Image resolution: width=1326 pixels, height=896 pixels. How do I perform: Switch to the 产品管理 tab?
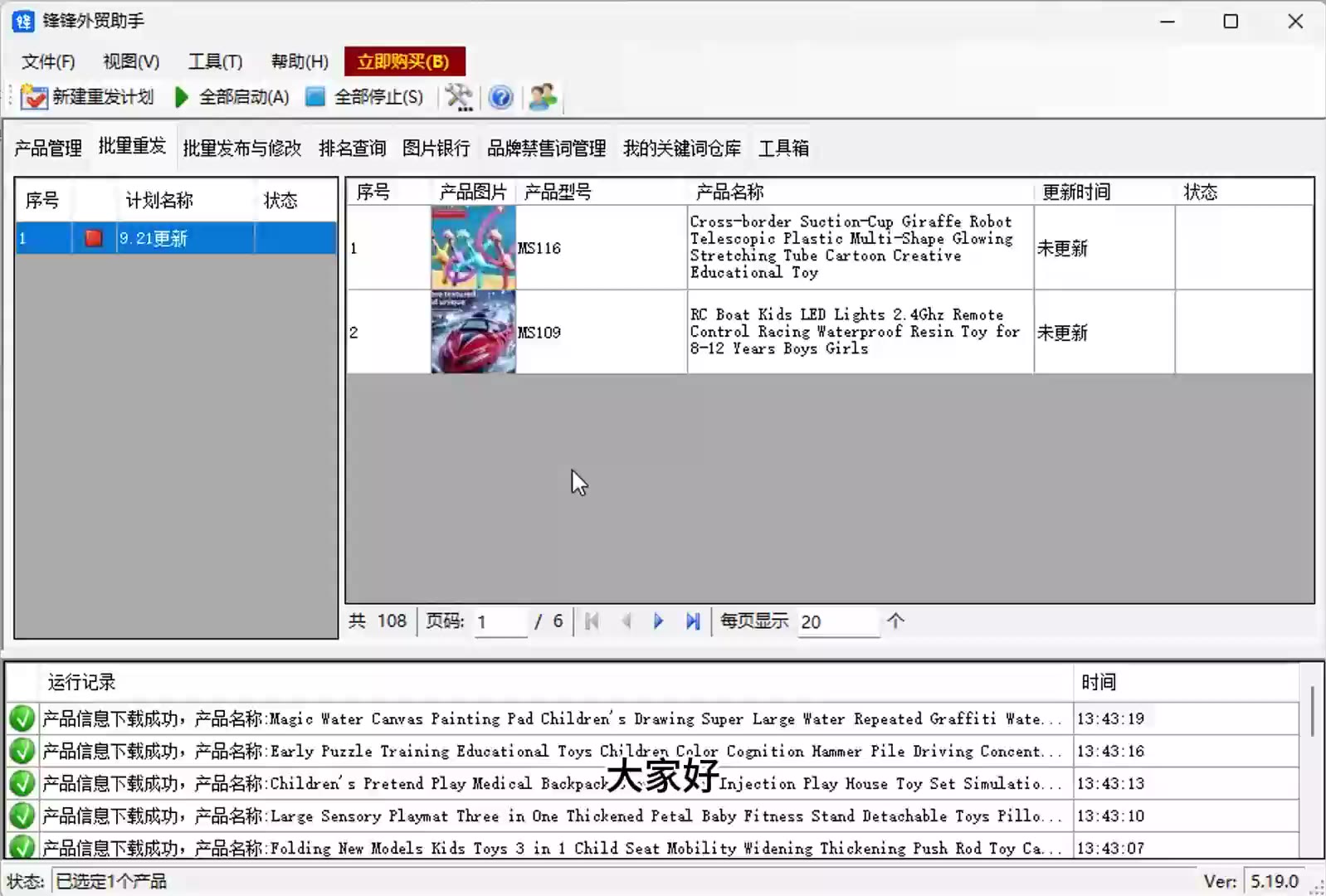(x=48, y=148)
